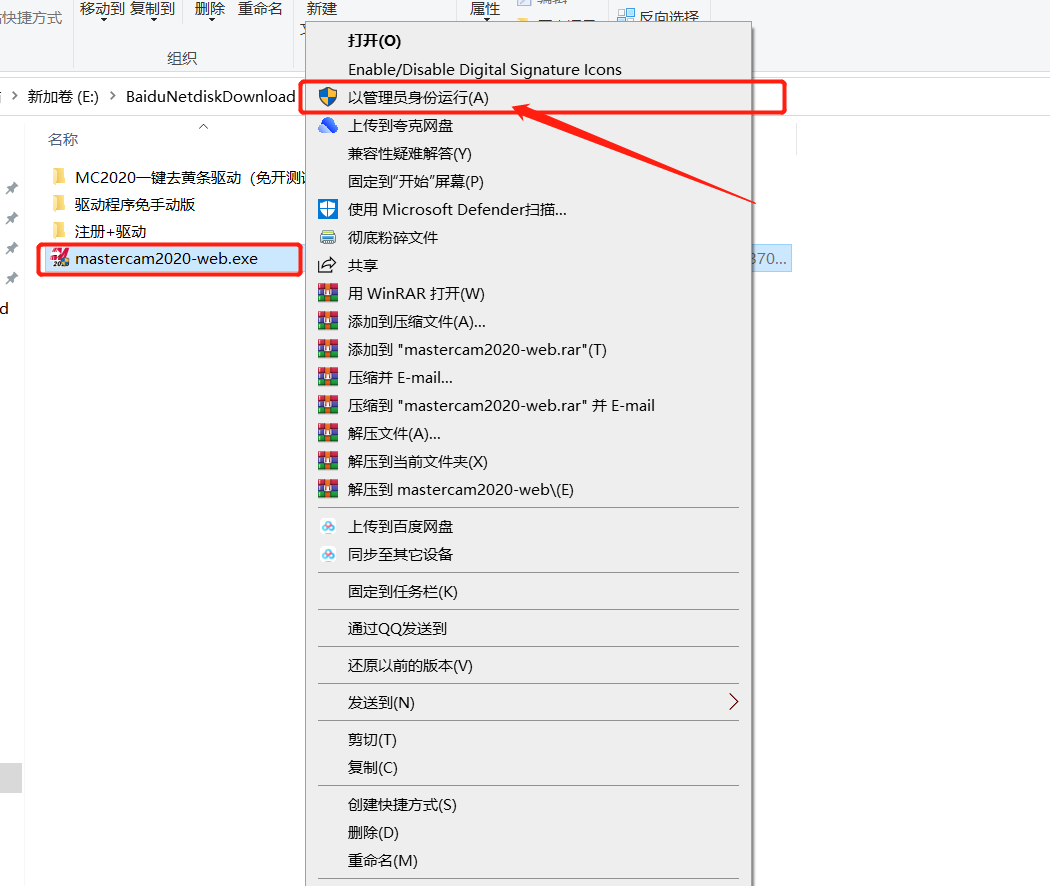This screenshot has height=886, width=1050.
Task: Click the sort chevron above the 名称 column
Action: [x=202, y=126]
